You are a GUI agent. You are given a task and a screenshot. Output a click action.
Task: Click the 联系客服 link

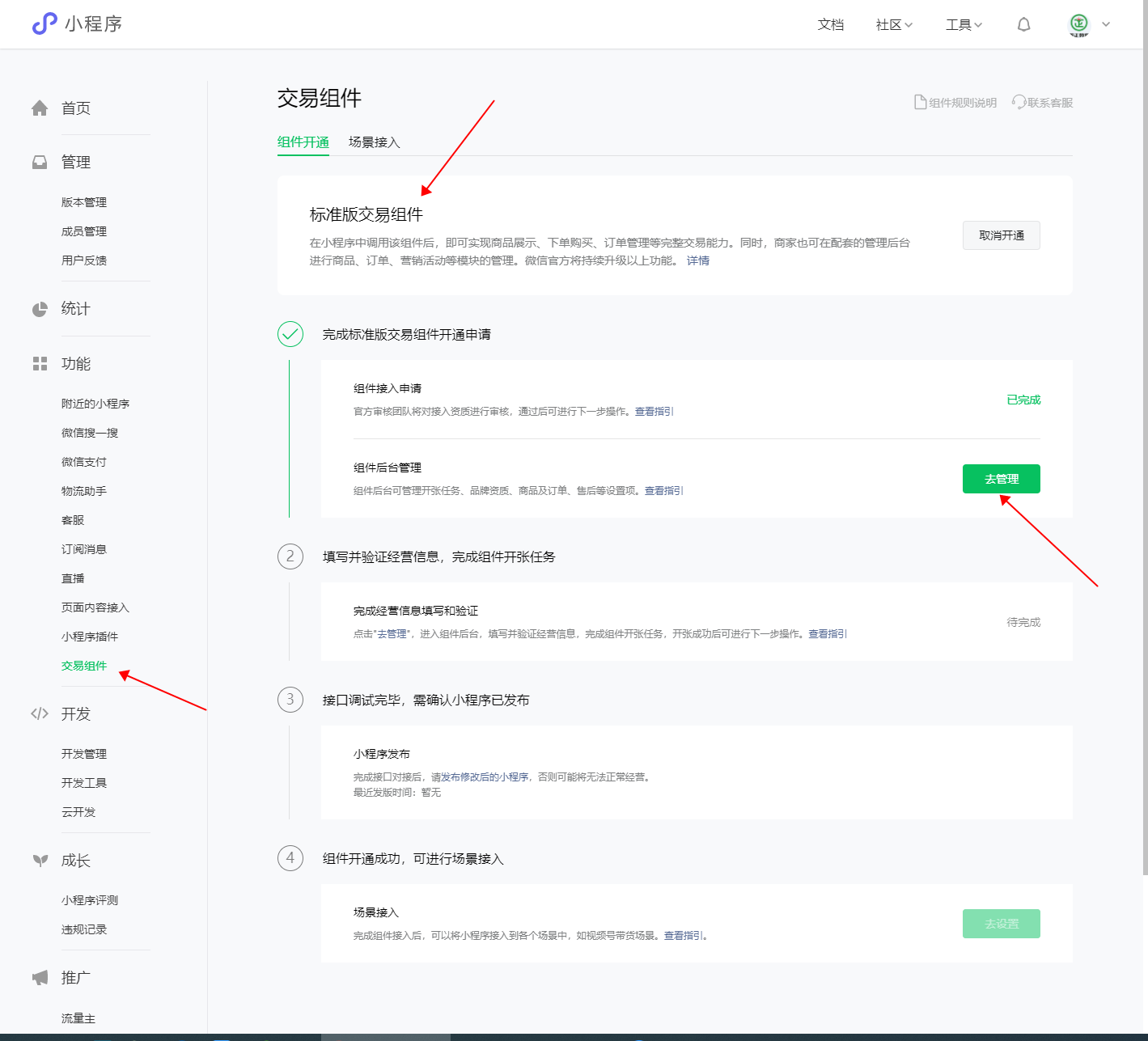1050,103
